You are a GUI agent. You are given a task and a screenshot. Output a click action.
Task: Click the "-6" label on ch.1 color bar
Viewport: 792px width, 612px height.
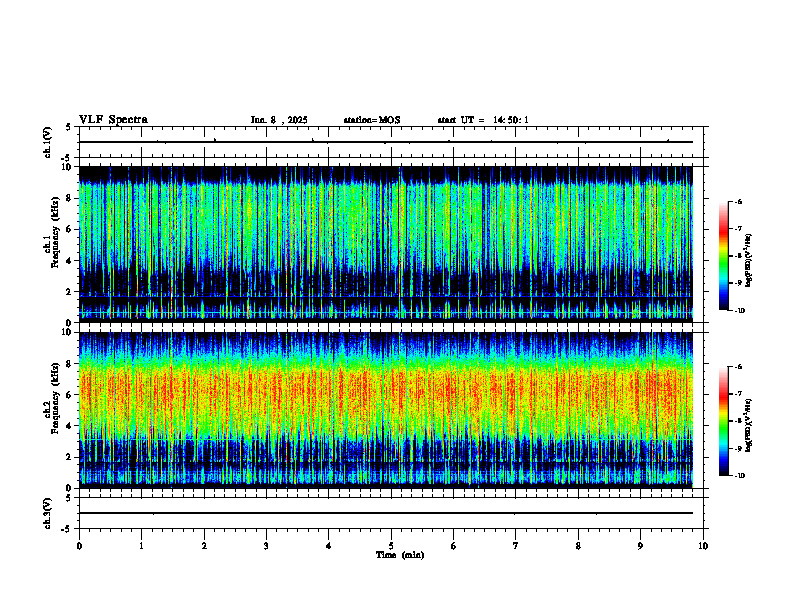738,201
